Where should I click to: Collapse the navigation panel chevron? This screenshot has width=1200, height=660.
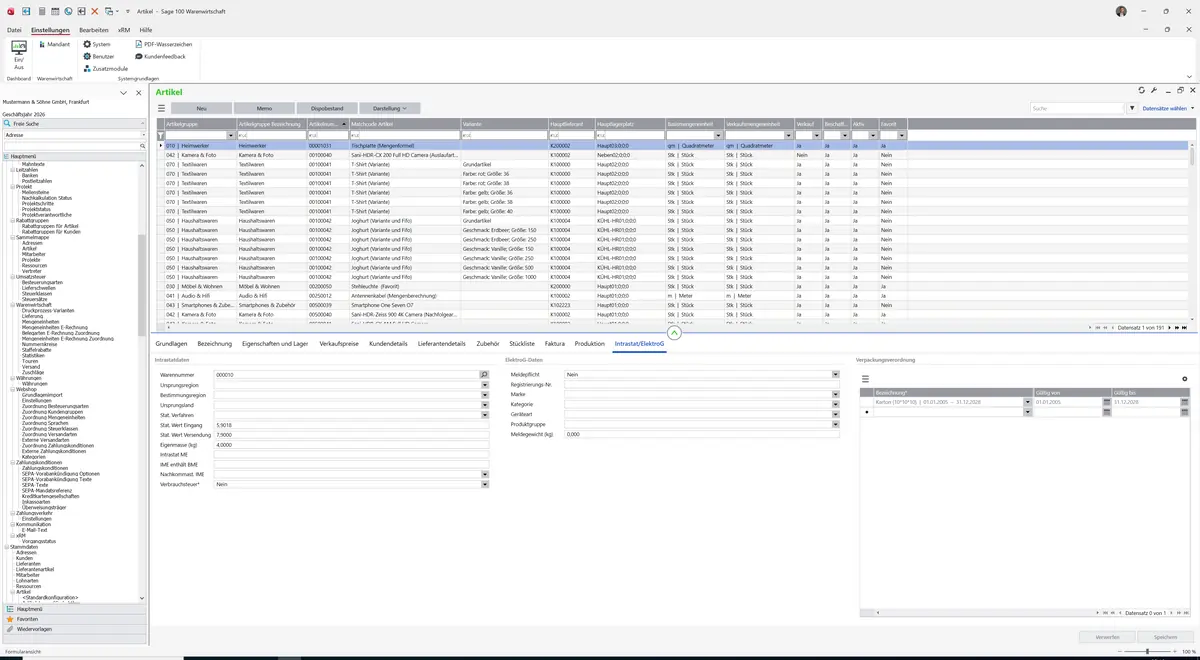pos(123,92)
